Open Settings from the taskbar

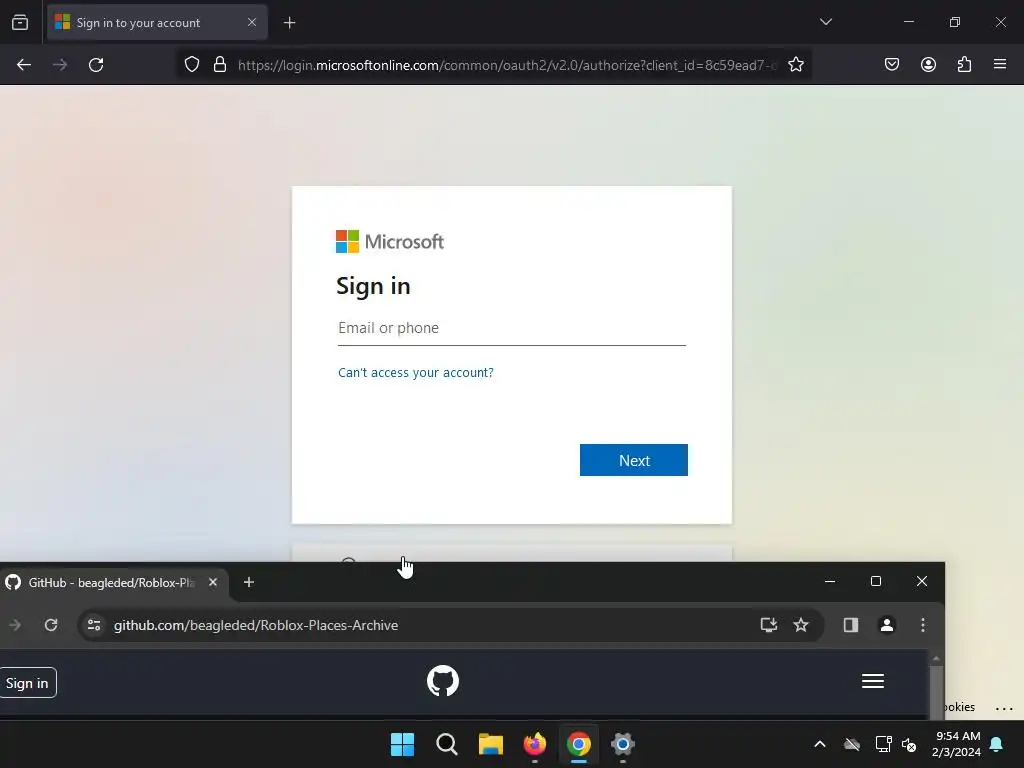coord(623,744)
